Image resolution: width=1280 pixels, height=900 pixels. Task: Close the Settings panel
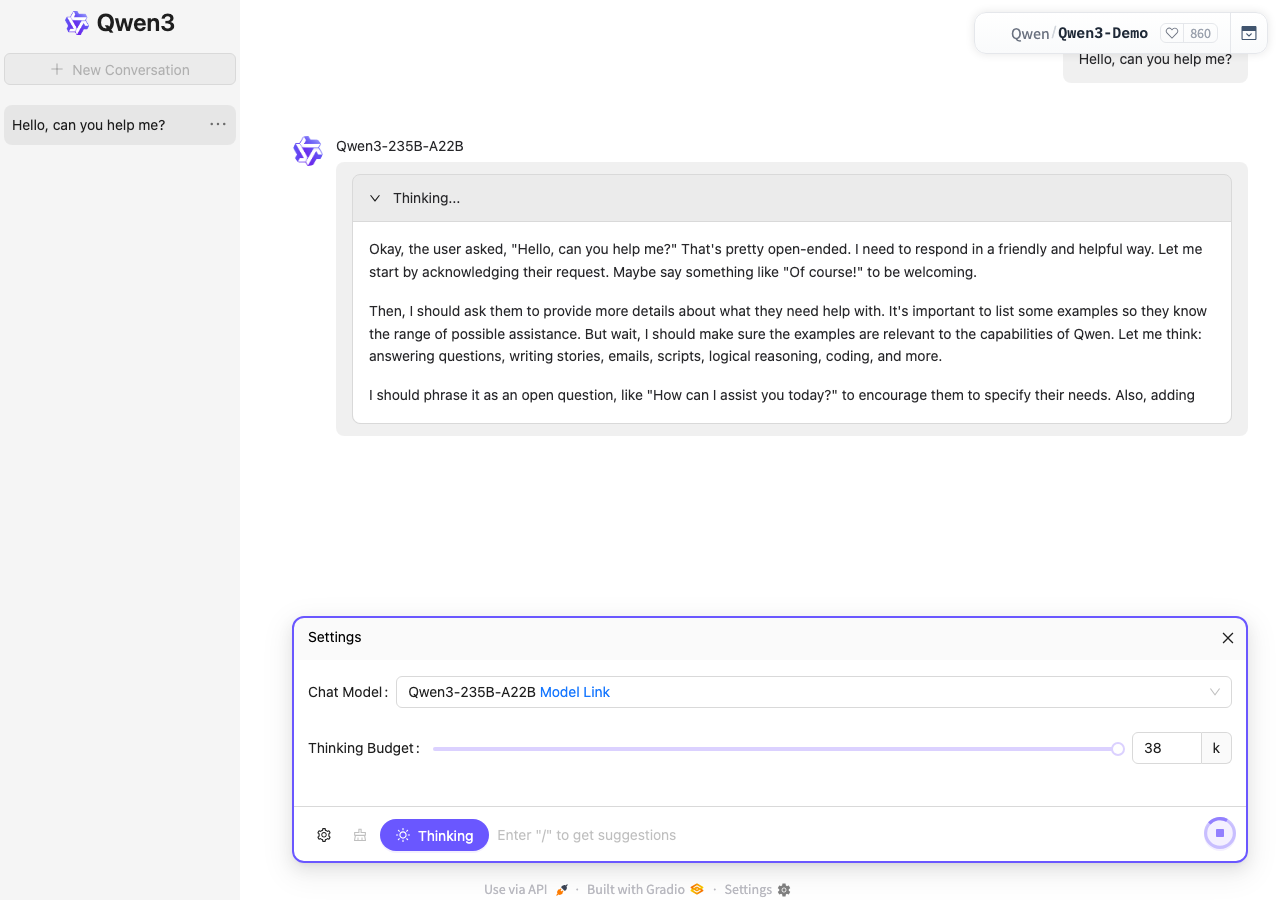pyautogui.click(x=1228, y=638)
